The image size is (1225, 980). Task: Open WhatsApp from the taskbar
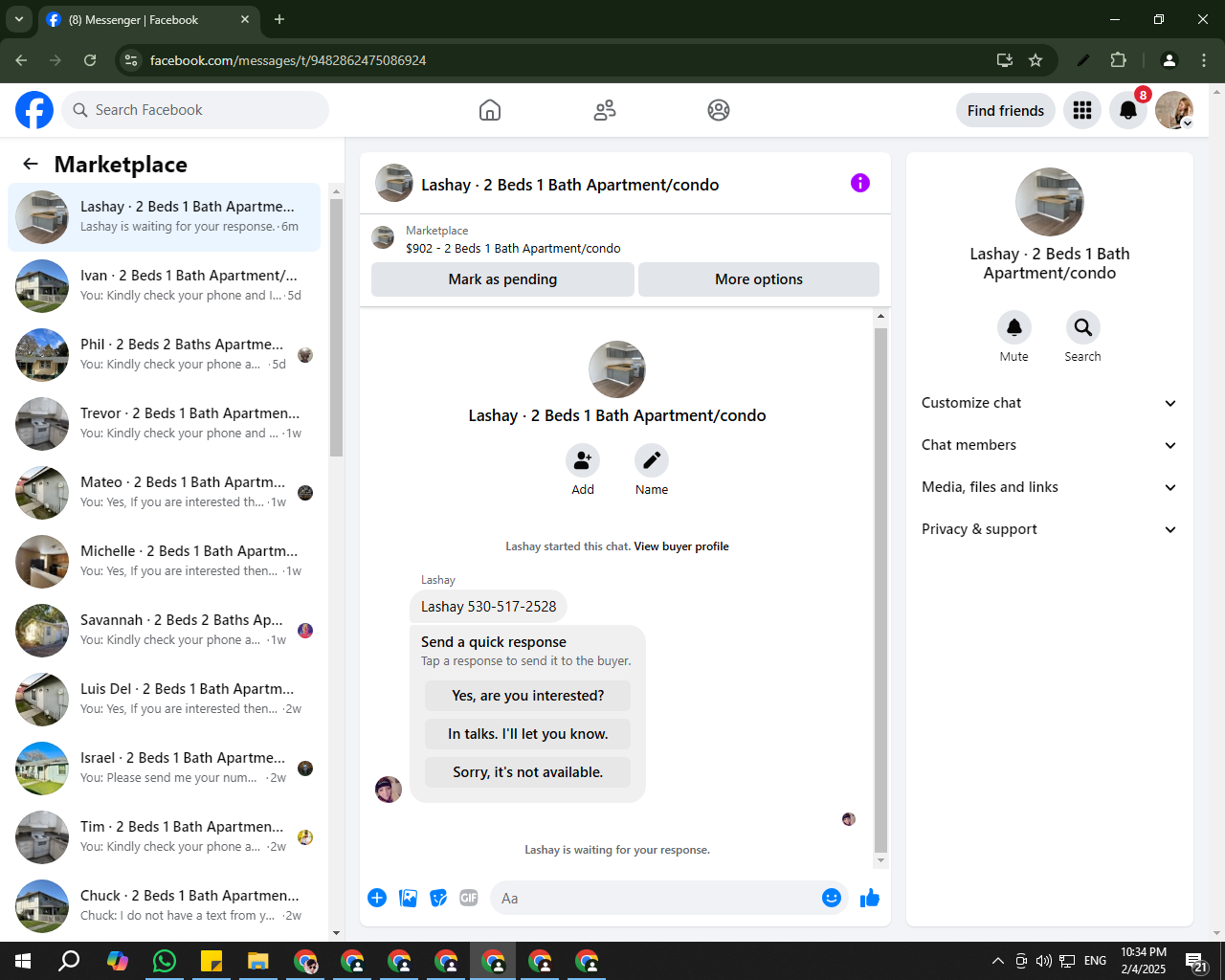[x=165, y=961]
